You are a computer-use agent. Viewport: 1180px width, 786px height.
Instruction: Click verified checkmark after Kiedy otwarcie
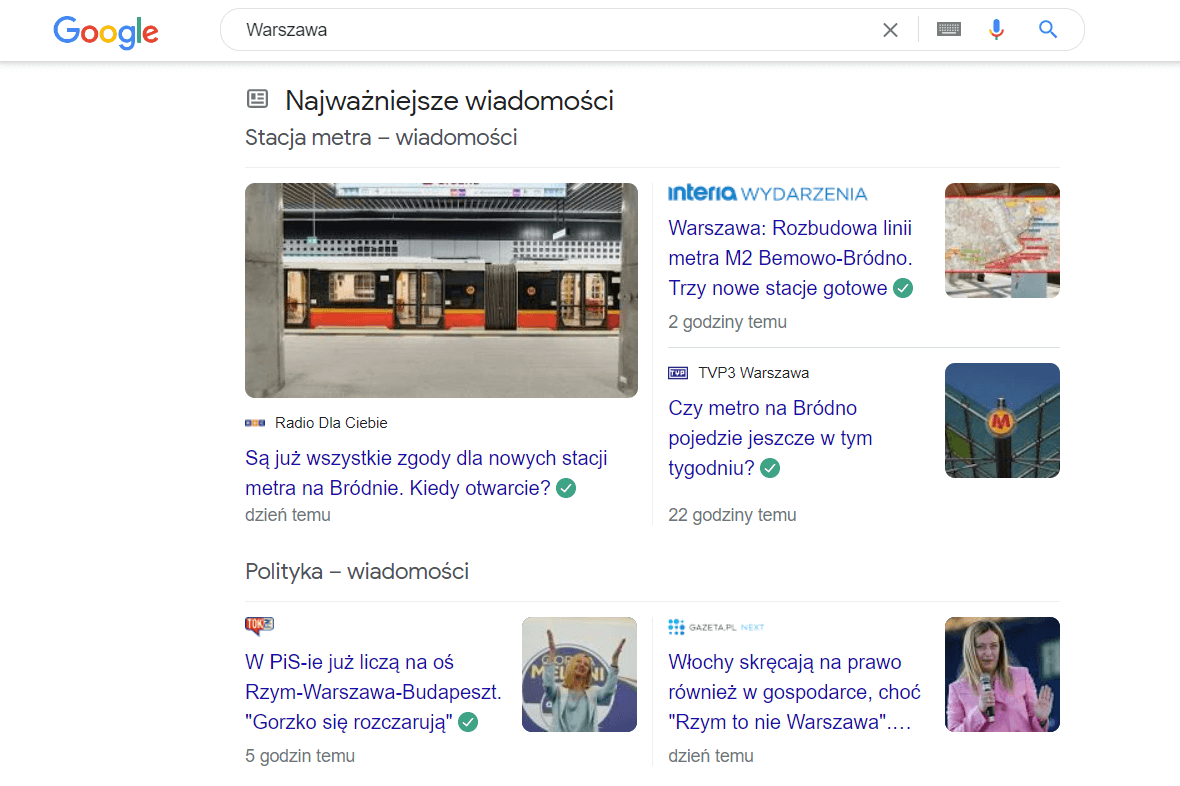pyautogui.click(x=566, y=489)
